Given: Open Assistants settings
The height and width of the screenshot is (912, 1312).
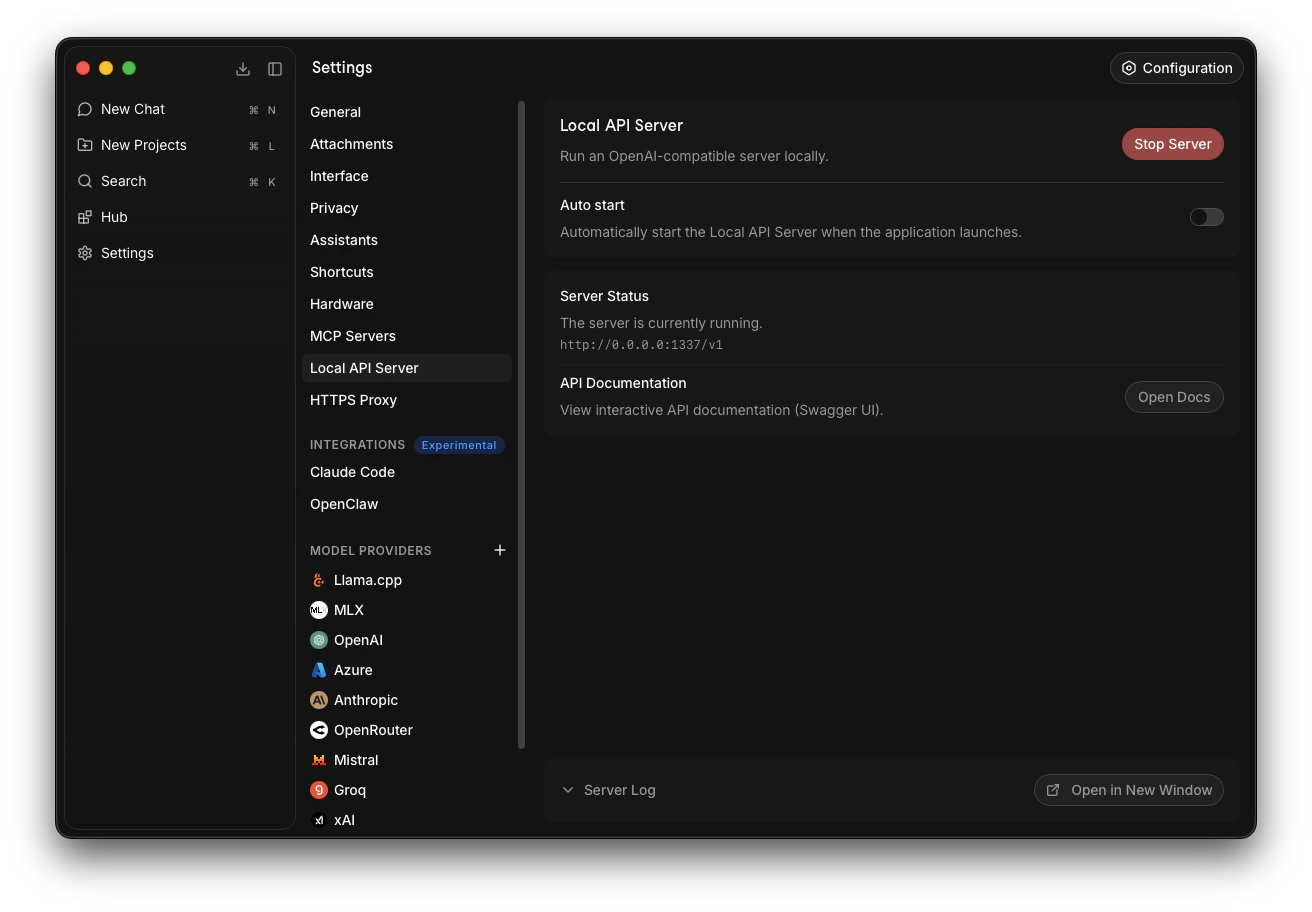Looking at the screenshot, I should (407, 240).
